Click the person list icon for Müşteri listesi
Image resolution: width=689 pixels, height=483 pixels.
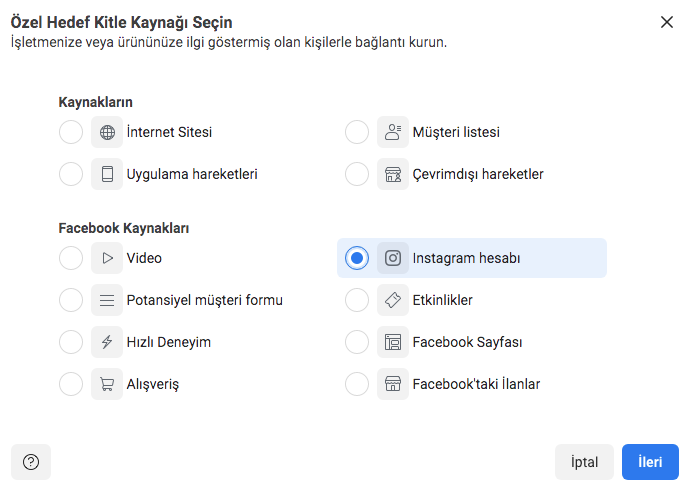393,132
